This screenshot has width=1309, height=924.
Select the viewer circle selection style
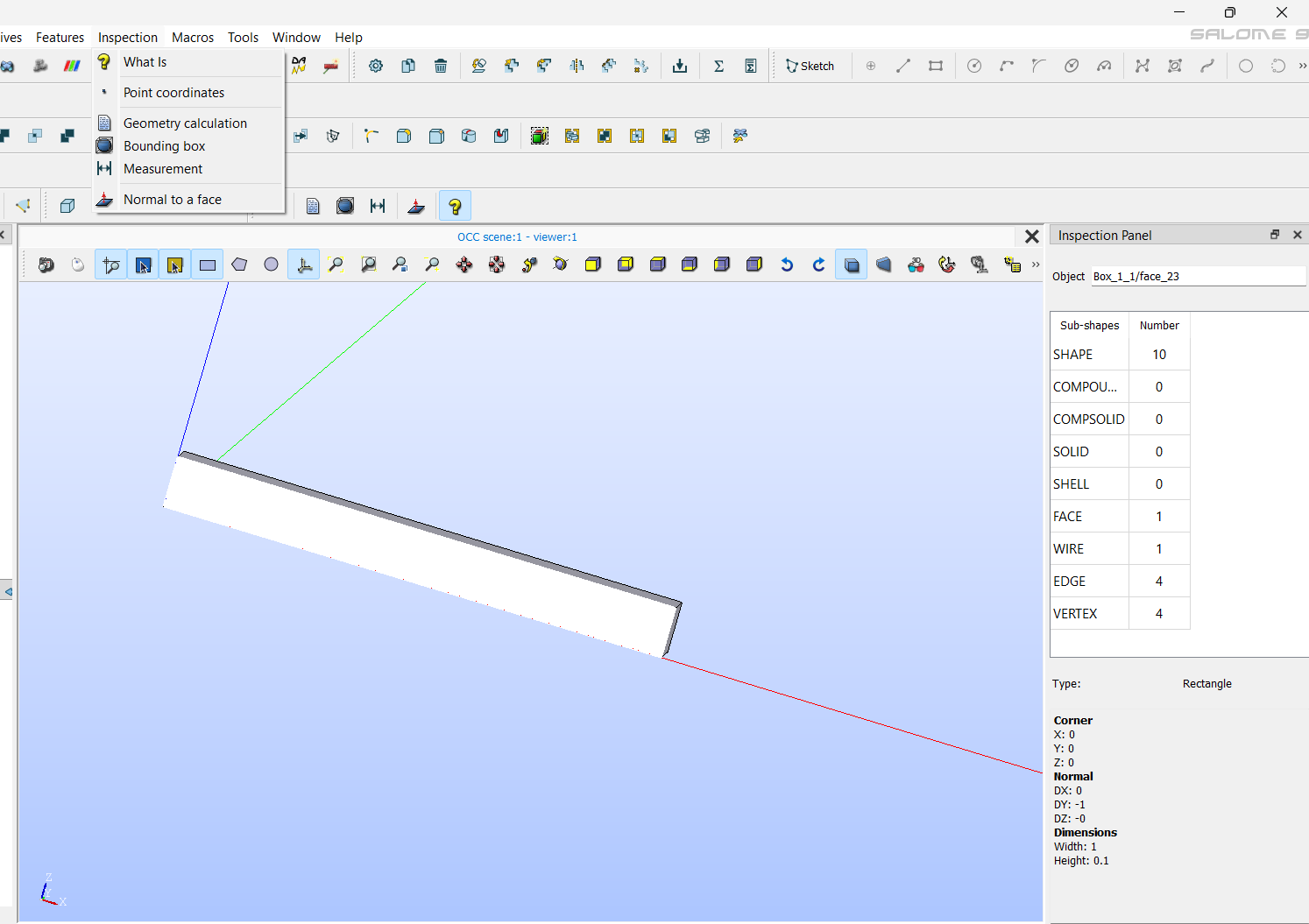coord(272,265)
